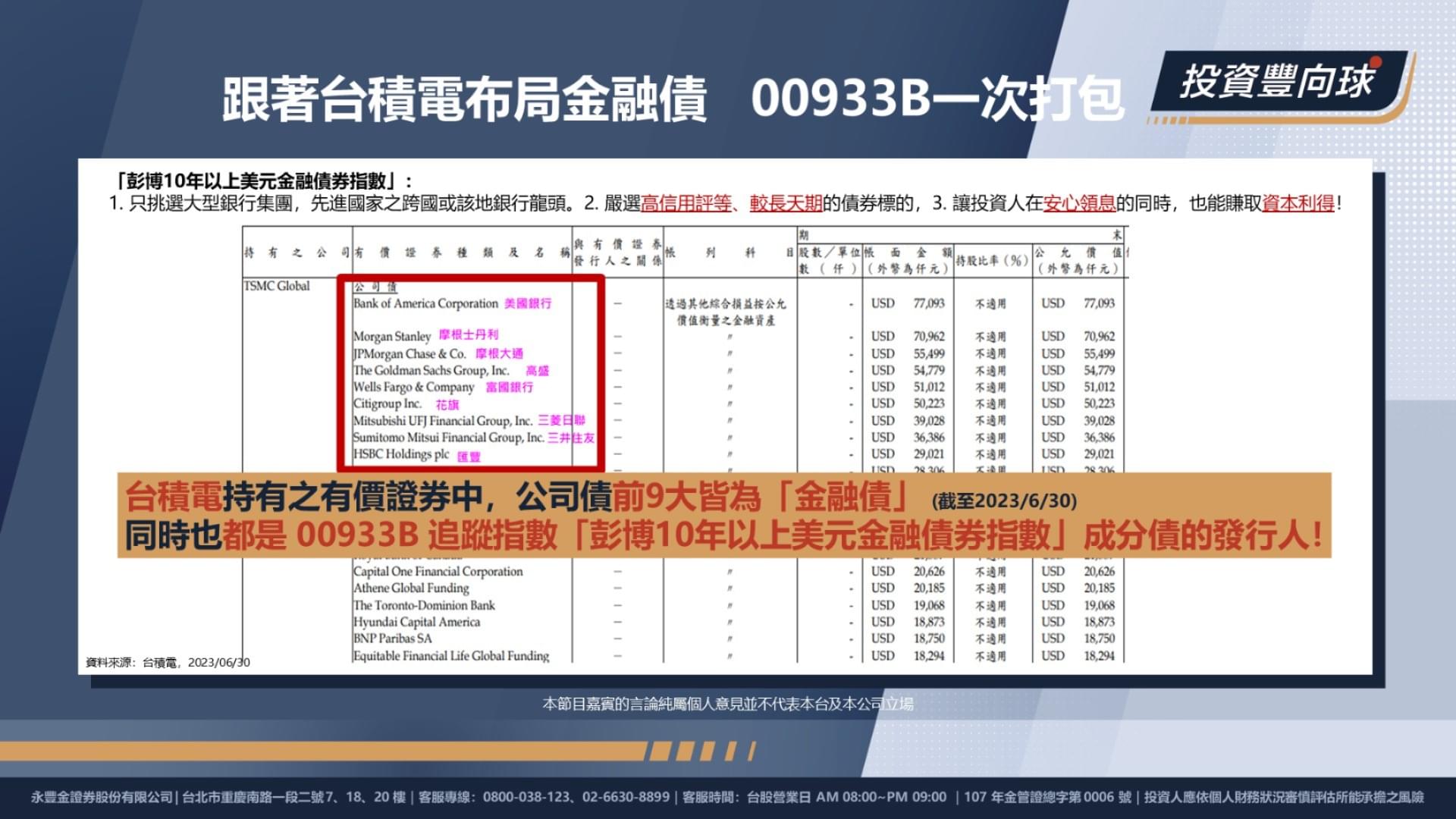The image size is (1456, 819).
Task: Select the Athene Global Funding row name
Action: 411,588
